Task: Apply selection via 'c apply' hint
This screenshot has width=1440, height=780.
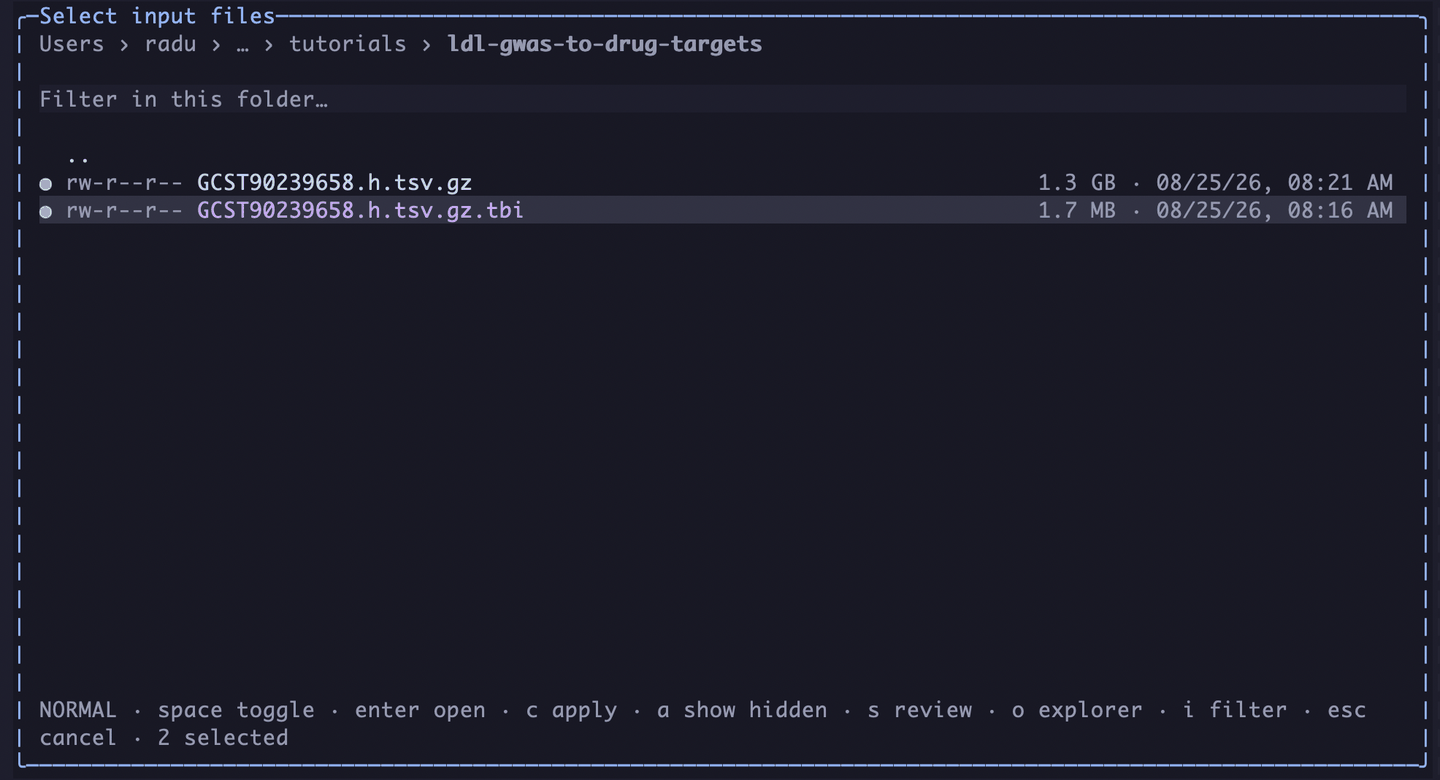Action: click(578, 710)
